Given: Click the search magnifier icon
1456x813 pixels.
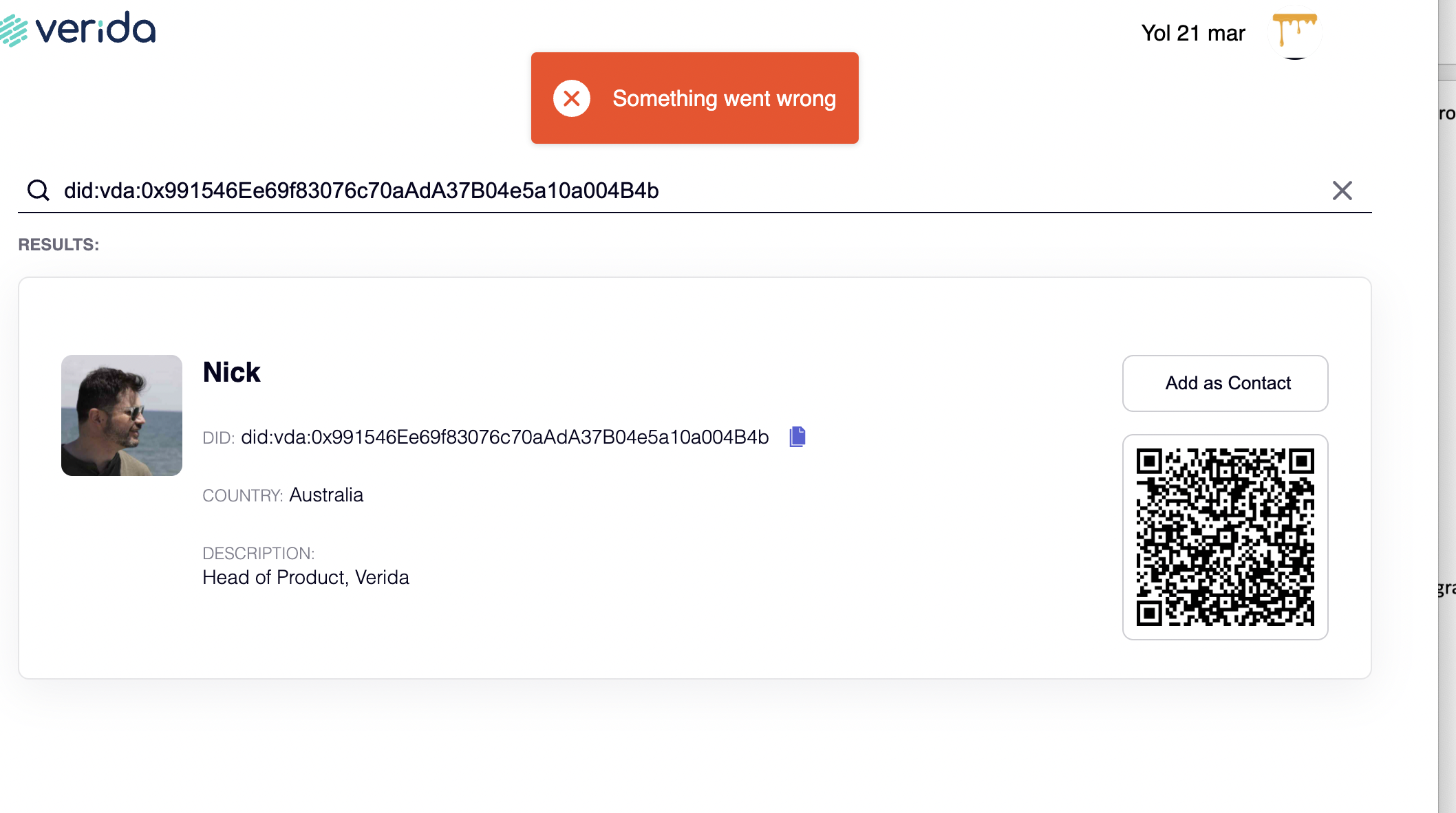Looking at the screenshot, I should tap(38, 191).
